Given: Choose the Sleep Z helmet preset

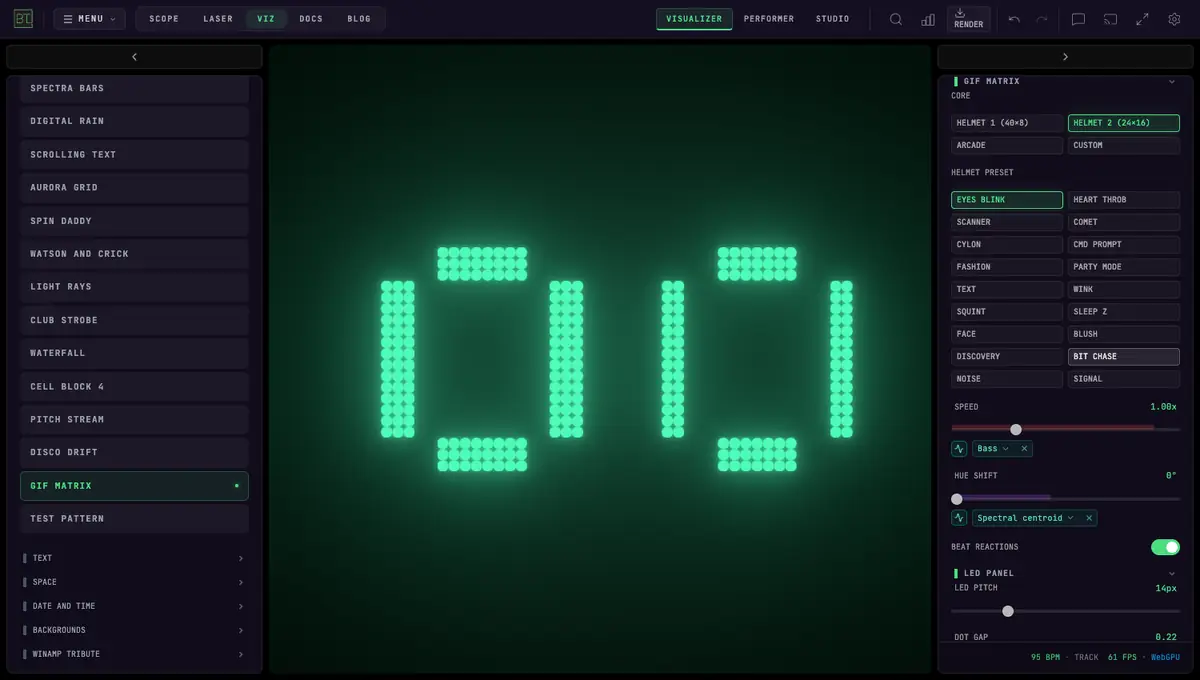Looking at the screenshot, I should tap(1124, 312).
